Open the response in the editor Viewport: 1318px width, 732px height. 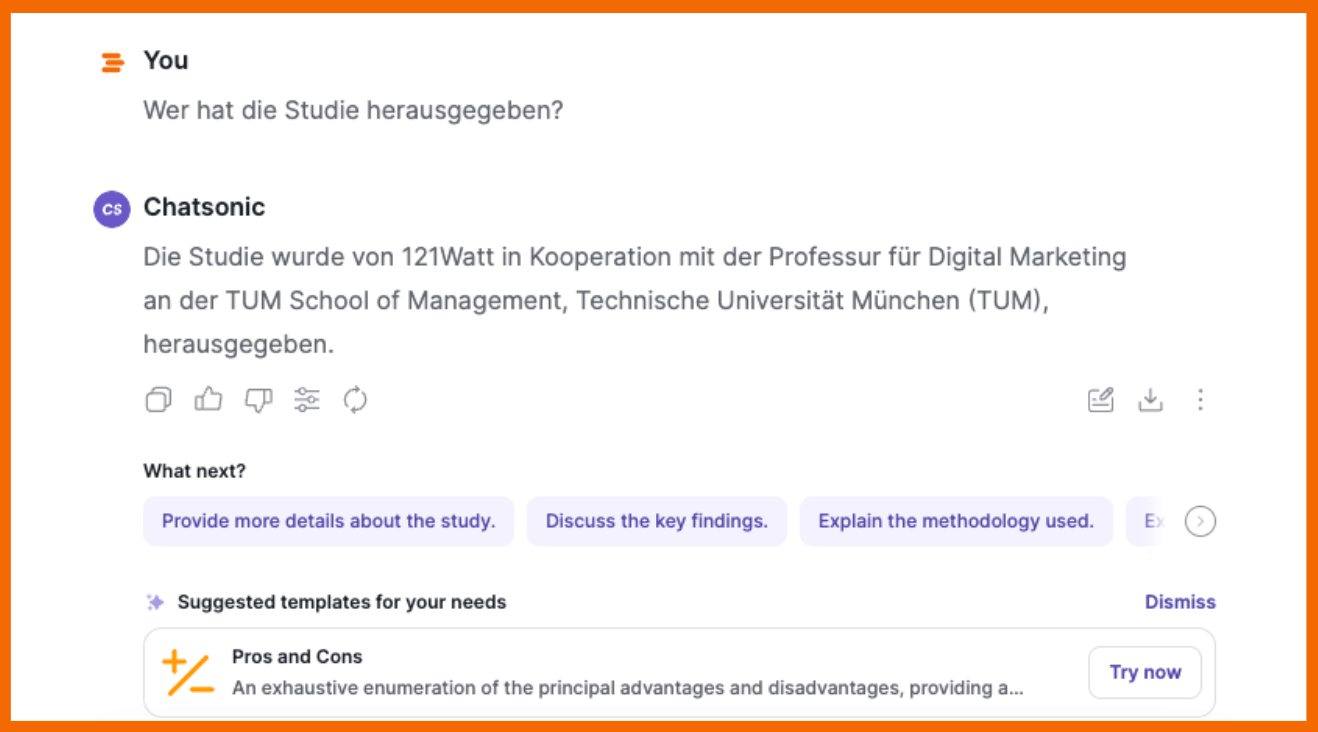tap(1100, 400)
